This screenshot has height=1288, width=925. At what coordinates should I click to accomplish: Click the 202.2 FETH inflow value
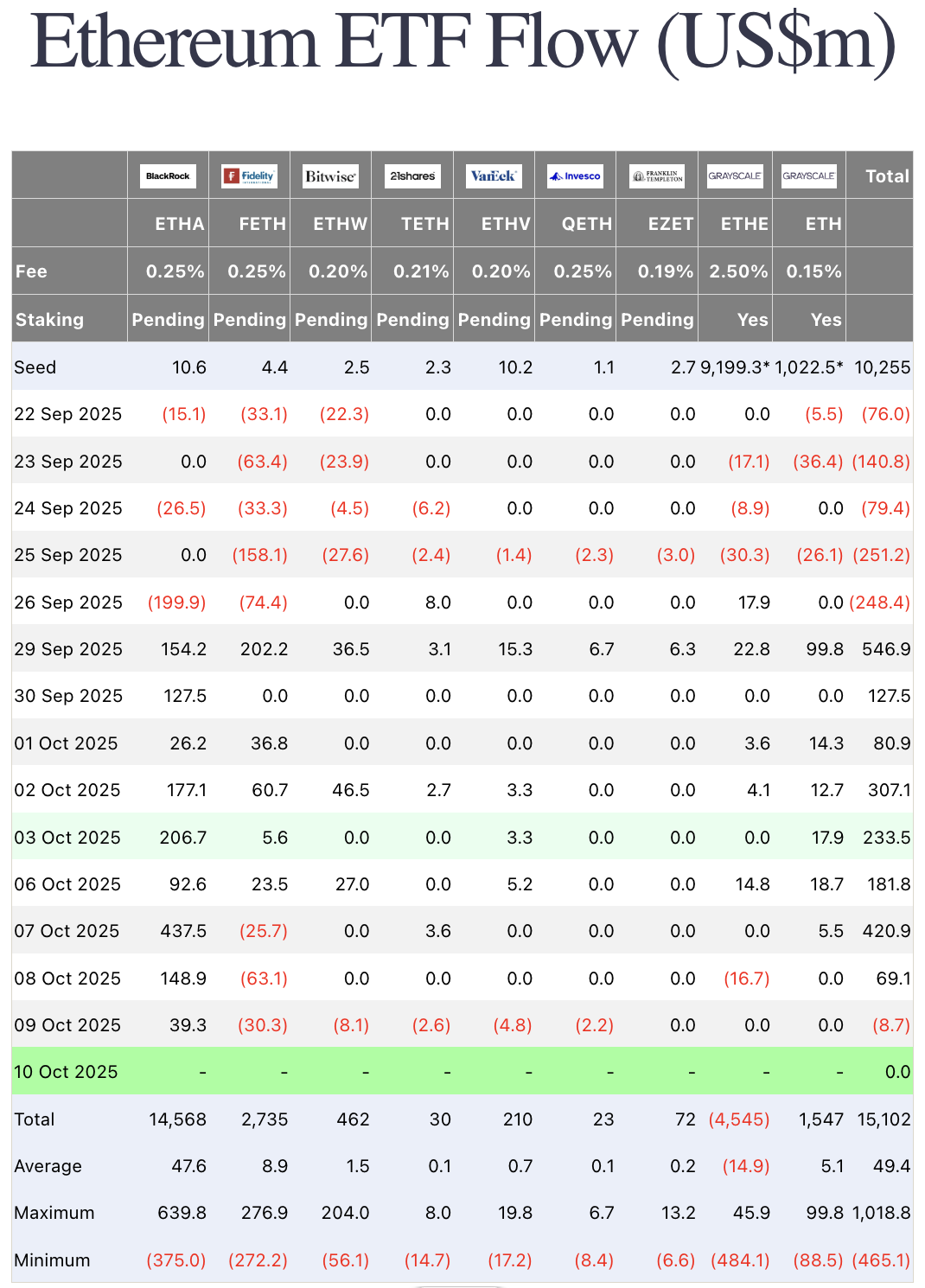(264, 649)
